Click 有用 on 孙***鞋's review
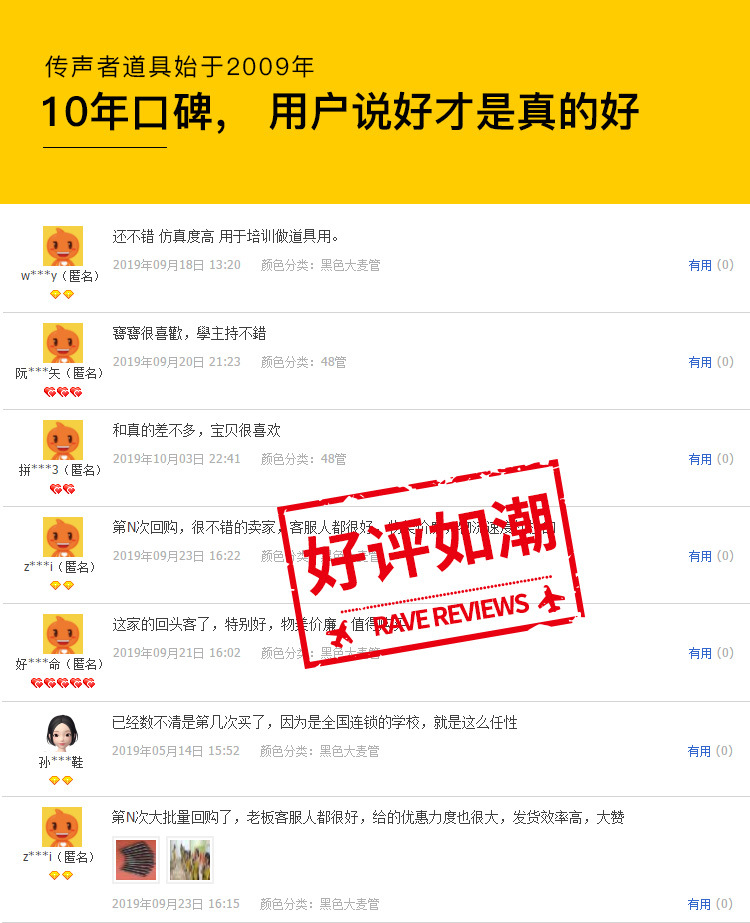This screenshot has height=923, width=750. (x=699, y=752)
